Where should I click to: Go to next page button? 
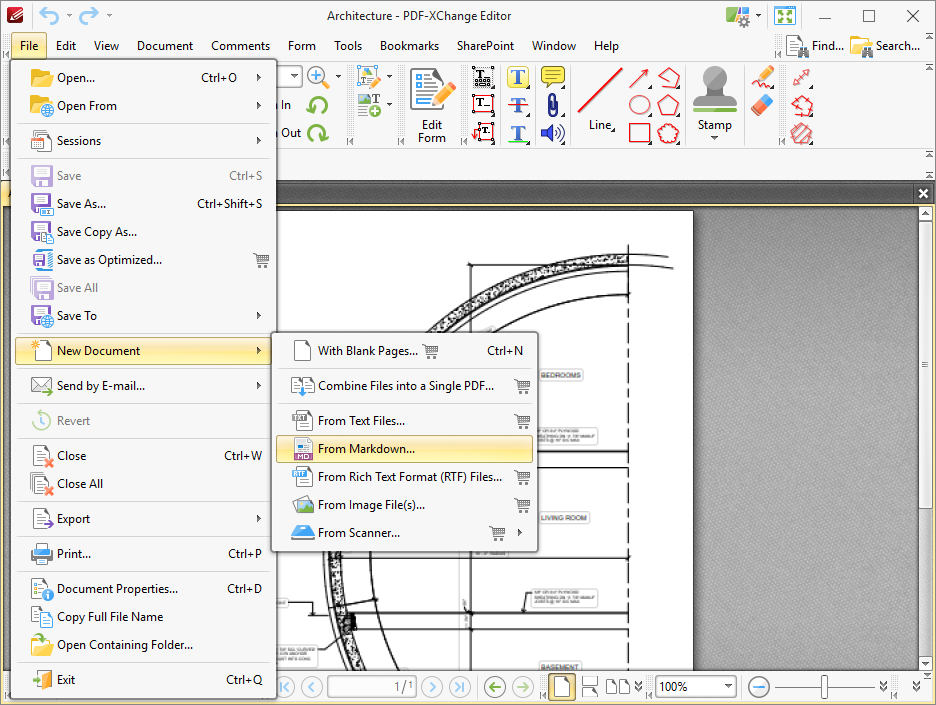pos(432,686)
